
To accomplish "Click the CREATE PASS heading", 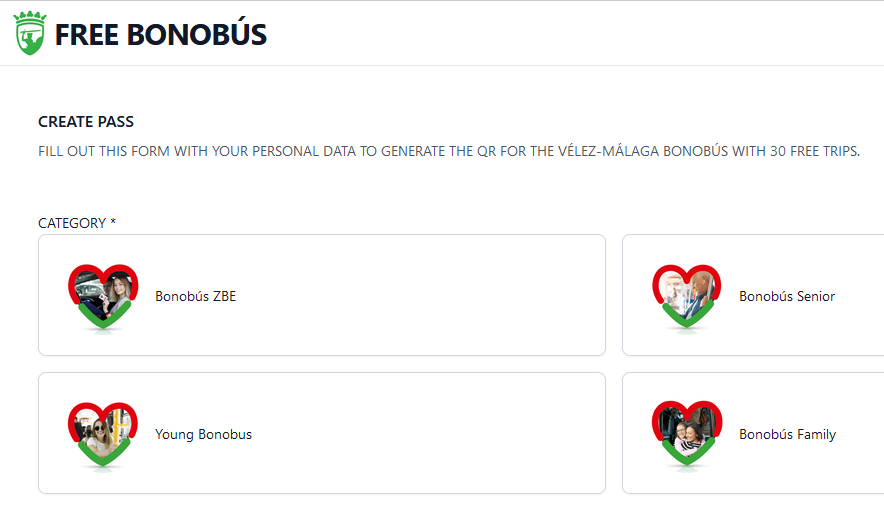I will tap(86, 122).
